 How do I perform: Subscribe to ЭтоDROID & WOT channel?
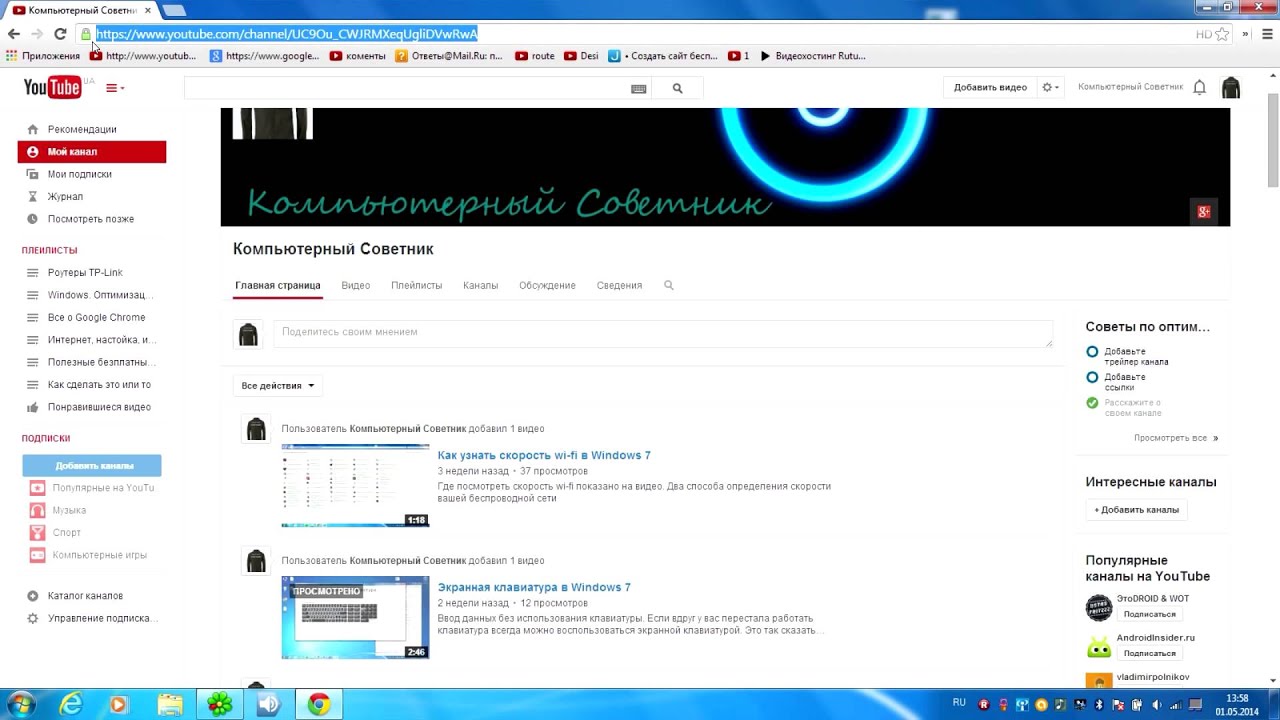click(1149, 614)
